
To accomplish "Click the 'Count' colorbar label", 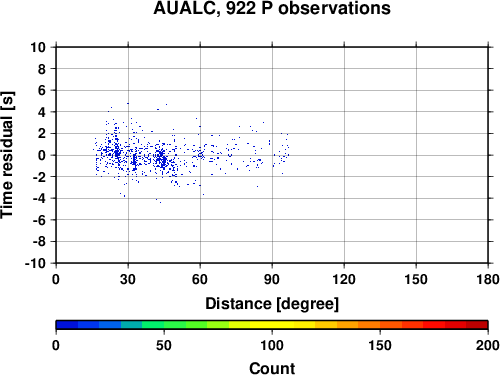I will (x=272, y=368).
